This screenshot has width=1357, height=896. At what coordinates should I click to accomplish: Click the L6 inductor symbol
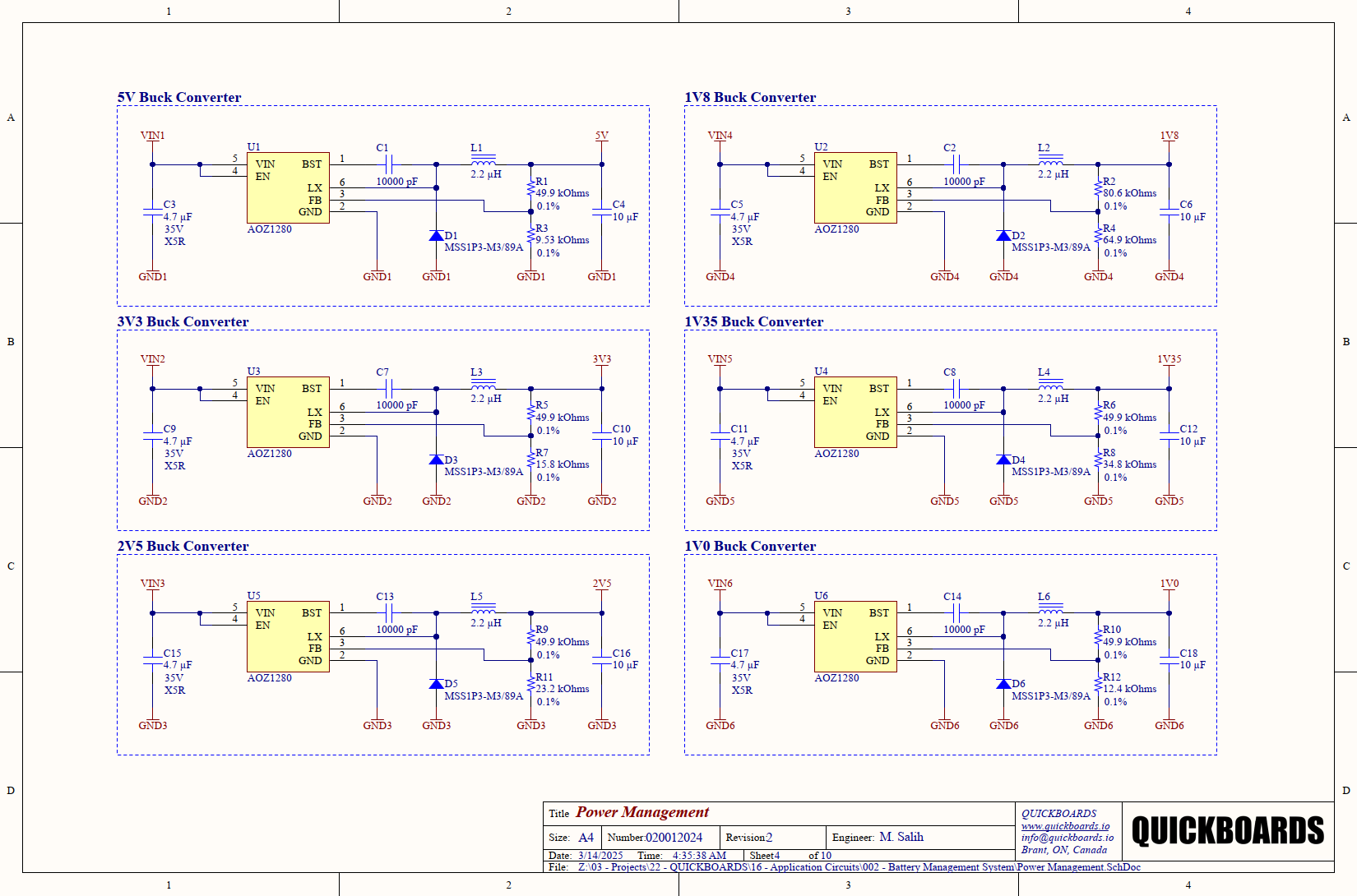(1050, 609)
